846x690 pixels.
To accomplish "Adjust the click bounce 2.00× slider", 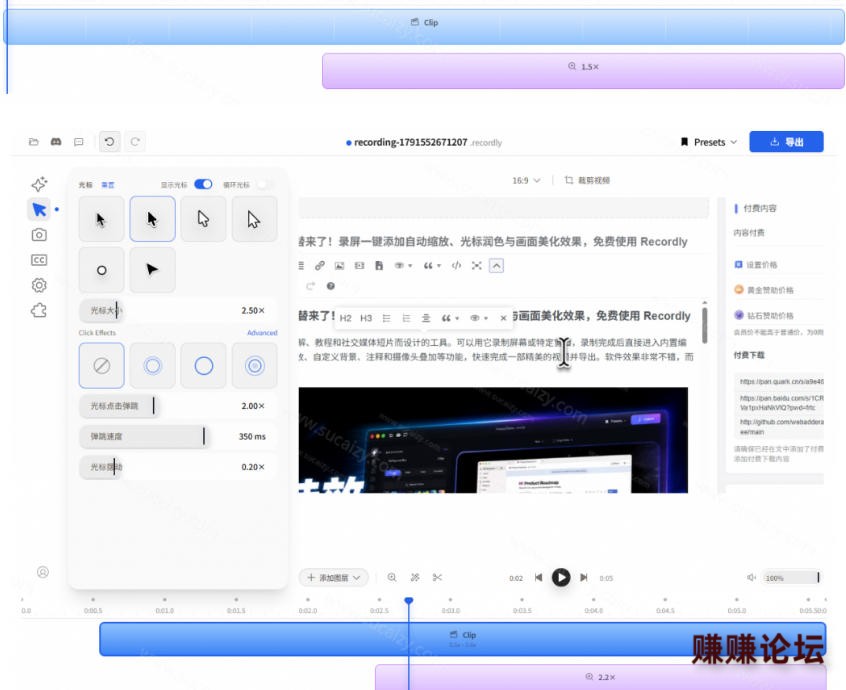I will tap(178, 406).
